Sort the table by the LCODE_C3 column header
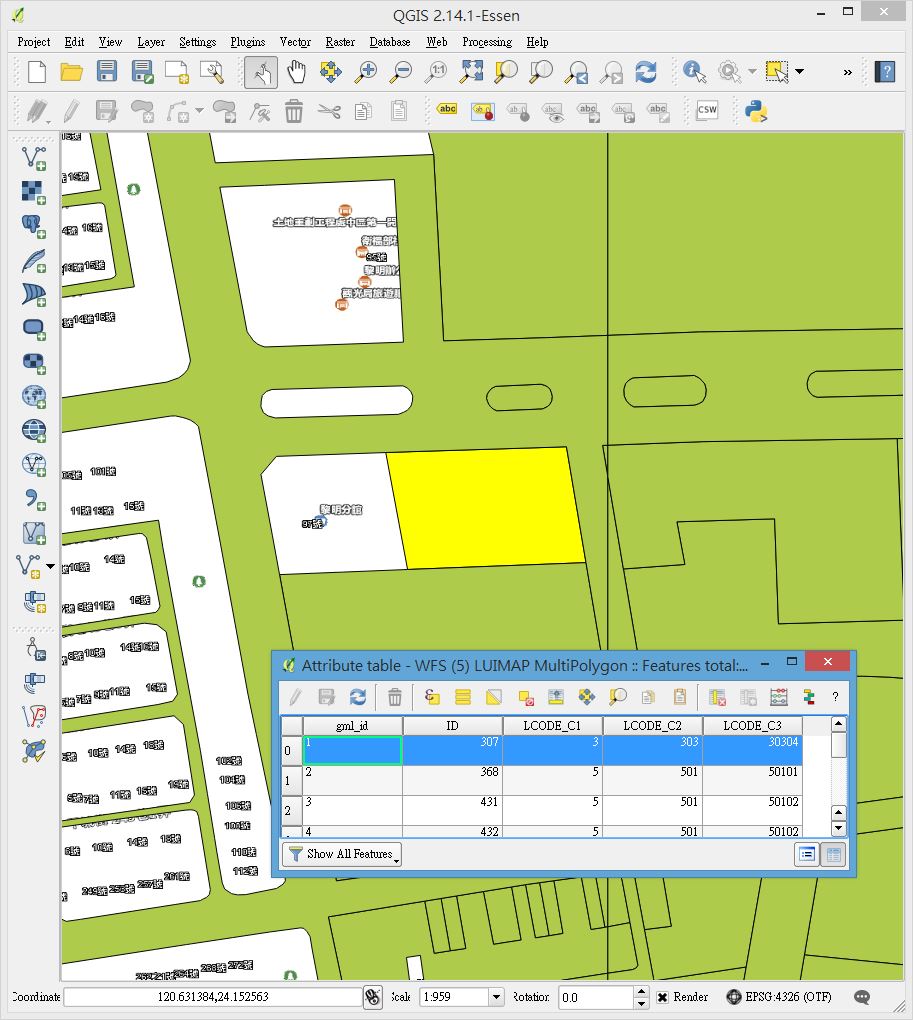This screenshot has height=1020, width=913. pos(752,725)
